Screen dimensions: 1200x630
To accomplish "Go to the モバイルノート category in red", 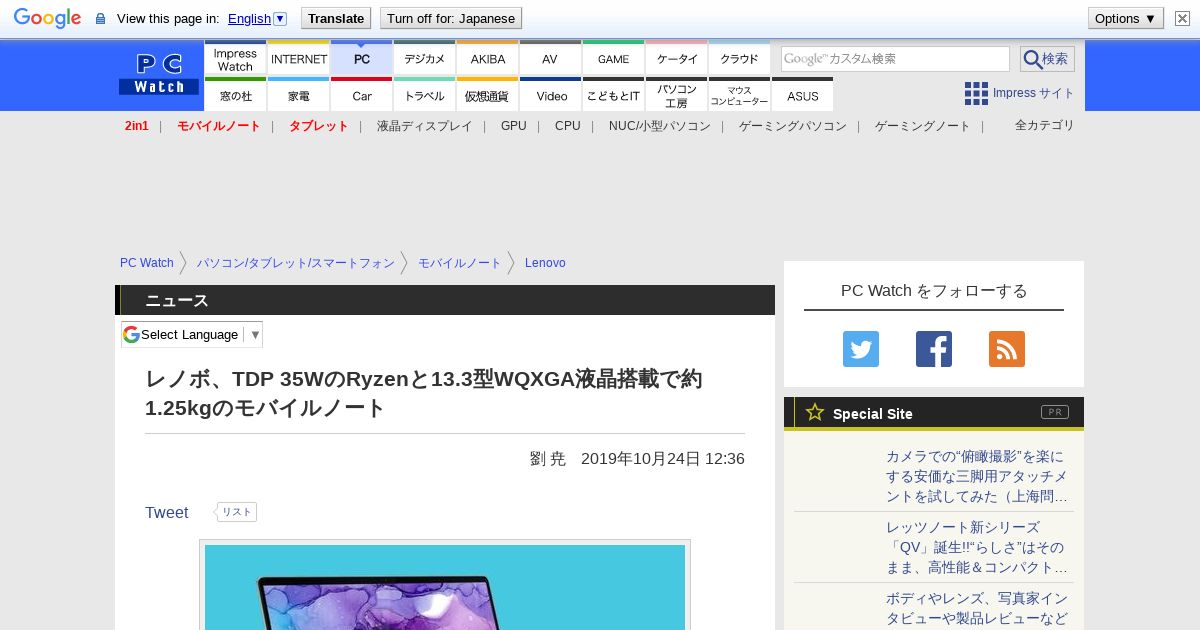I will pos(218,126).
